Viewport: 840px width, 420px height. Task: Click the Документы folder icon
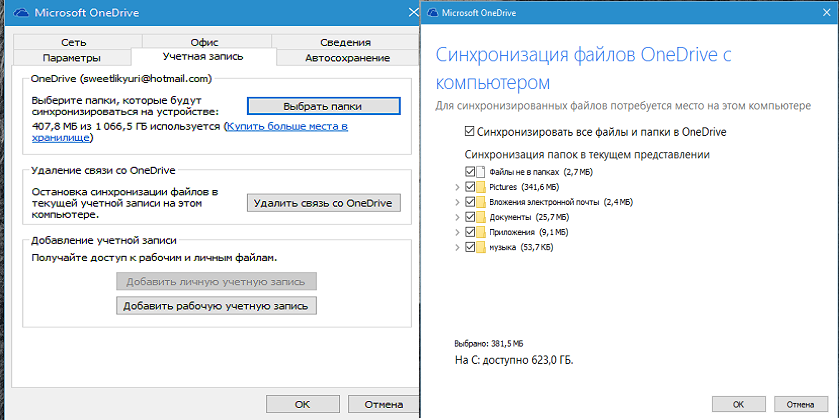(481, 218)
